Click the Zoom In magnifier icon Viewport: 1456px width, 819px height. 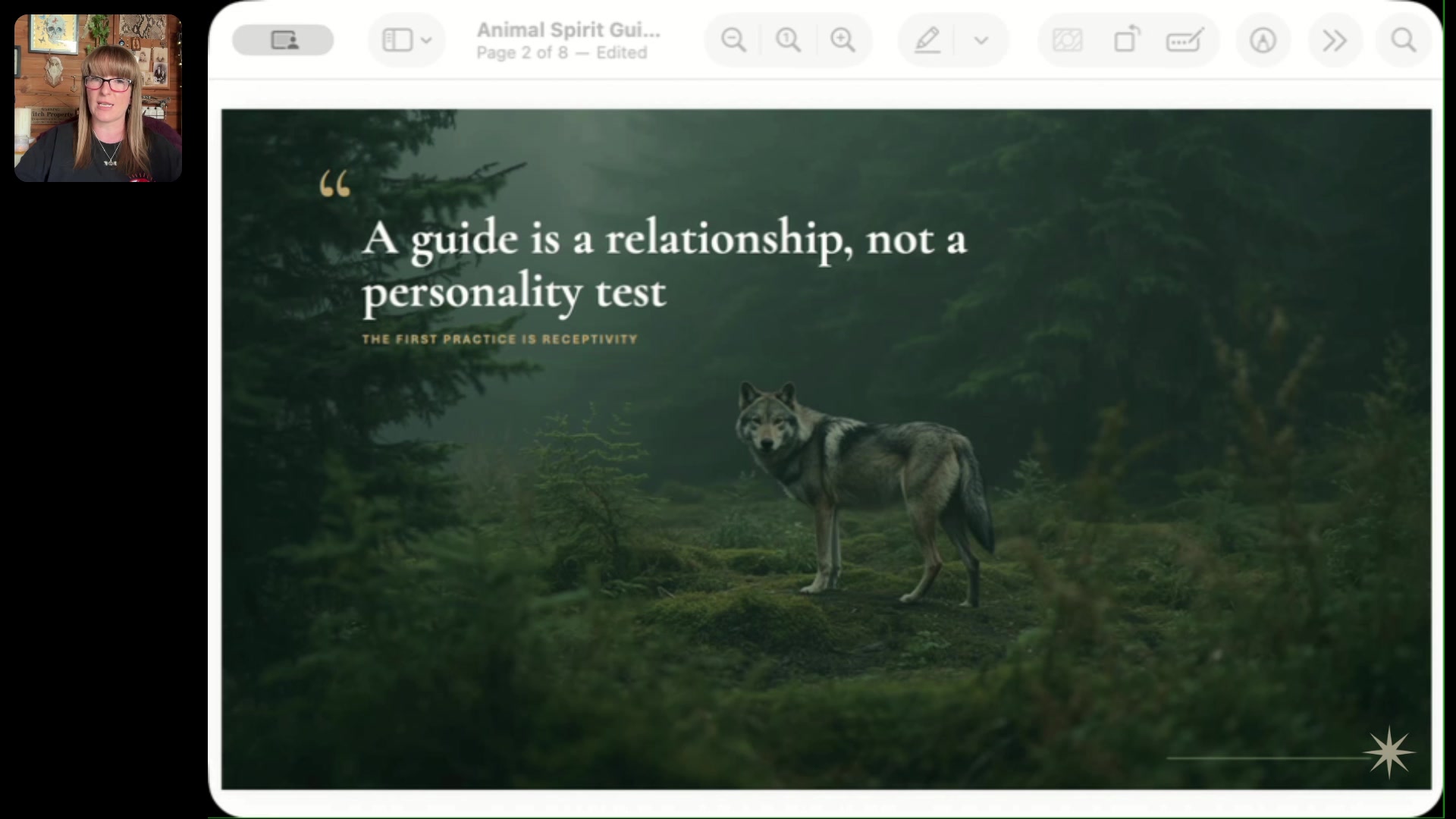click(843, 40)
